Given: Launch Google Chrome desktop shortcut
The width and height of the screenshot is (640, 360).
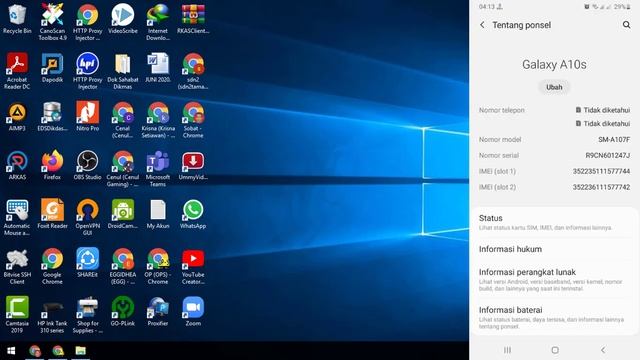Looking at the screenshot, I should 52,266.
